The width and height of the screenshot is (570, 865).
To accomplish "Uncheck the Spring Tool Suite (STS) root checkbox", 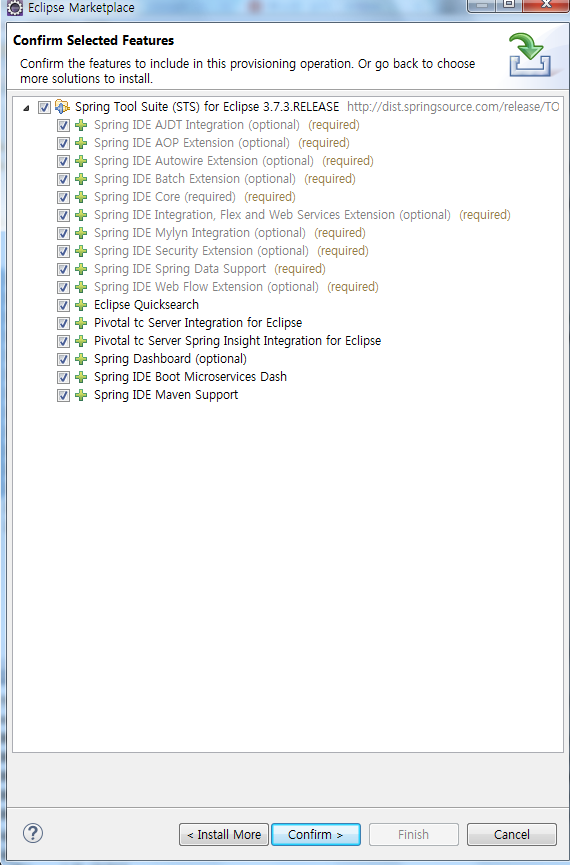I will [x=45, y=107].
